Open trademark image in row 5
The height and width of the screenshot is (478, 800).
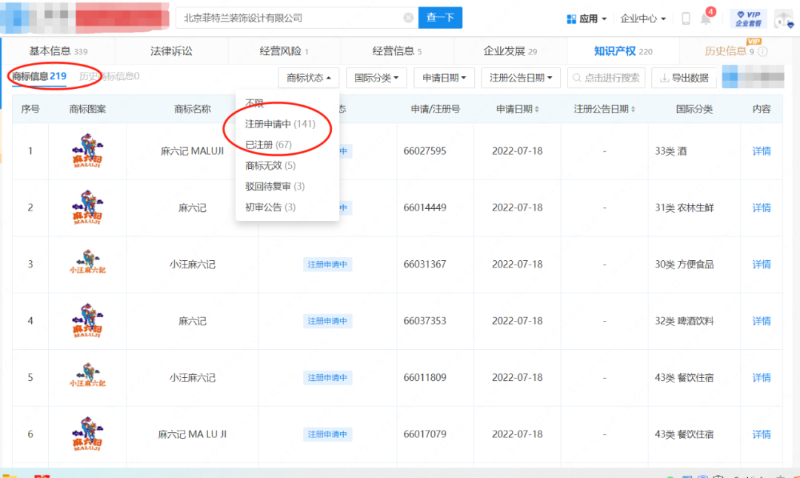[87, 375]
